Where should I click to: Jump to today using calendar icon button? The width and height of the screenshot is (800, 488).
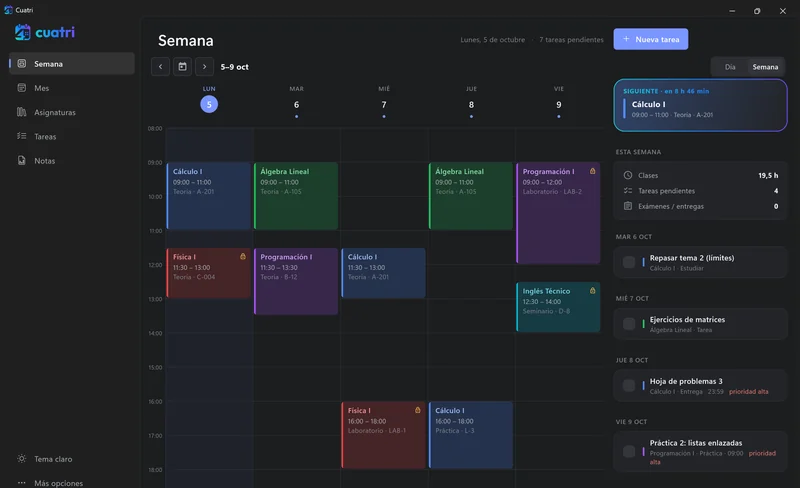[182, 66]
